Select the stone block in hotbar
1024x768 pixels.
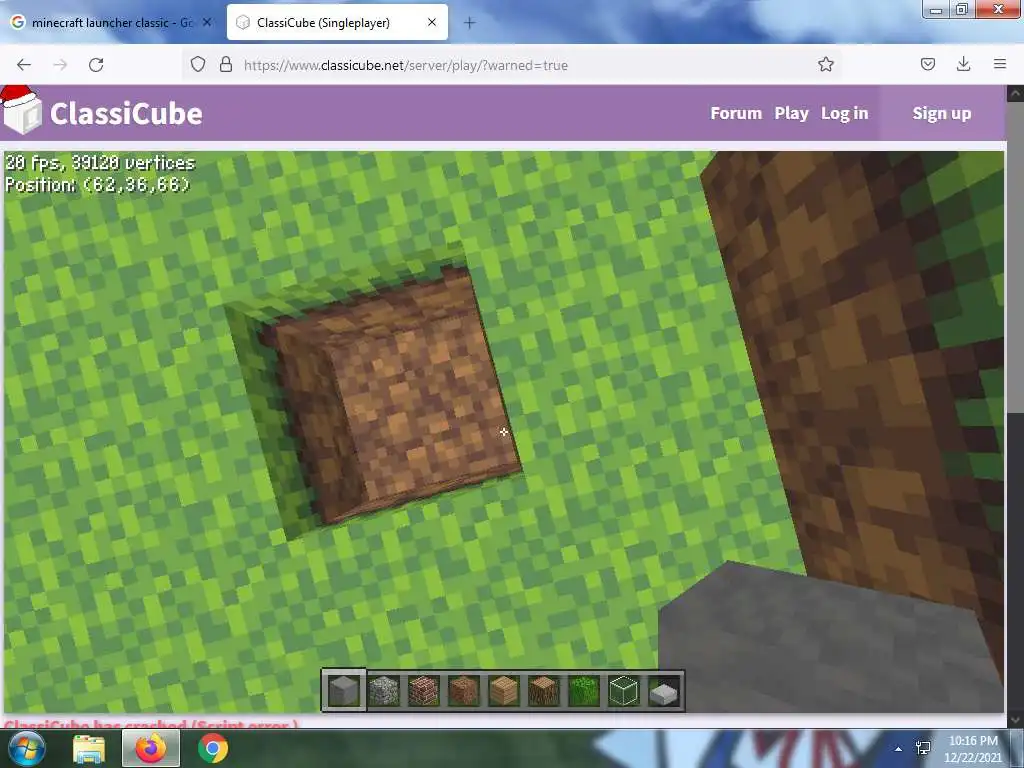[344, 690]
